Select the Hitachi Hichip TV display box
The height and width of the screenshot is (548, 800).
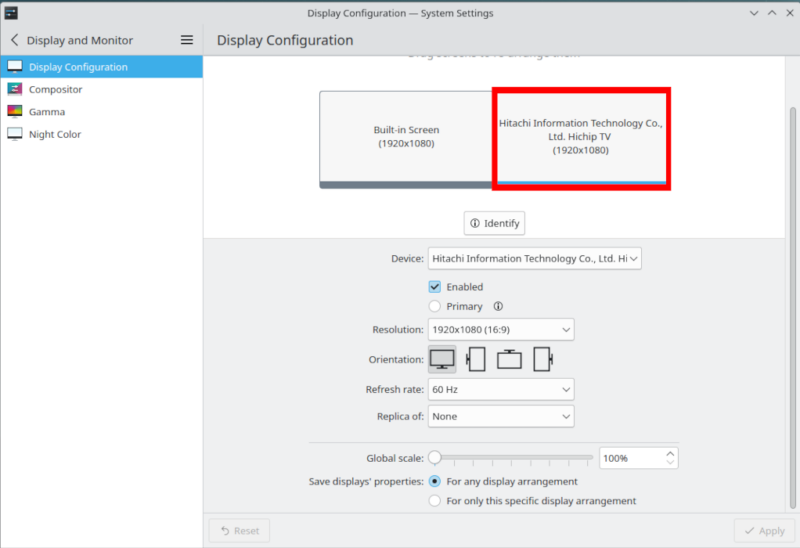pos(581,138)
